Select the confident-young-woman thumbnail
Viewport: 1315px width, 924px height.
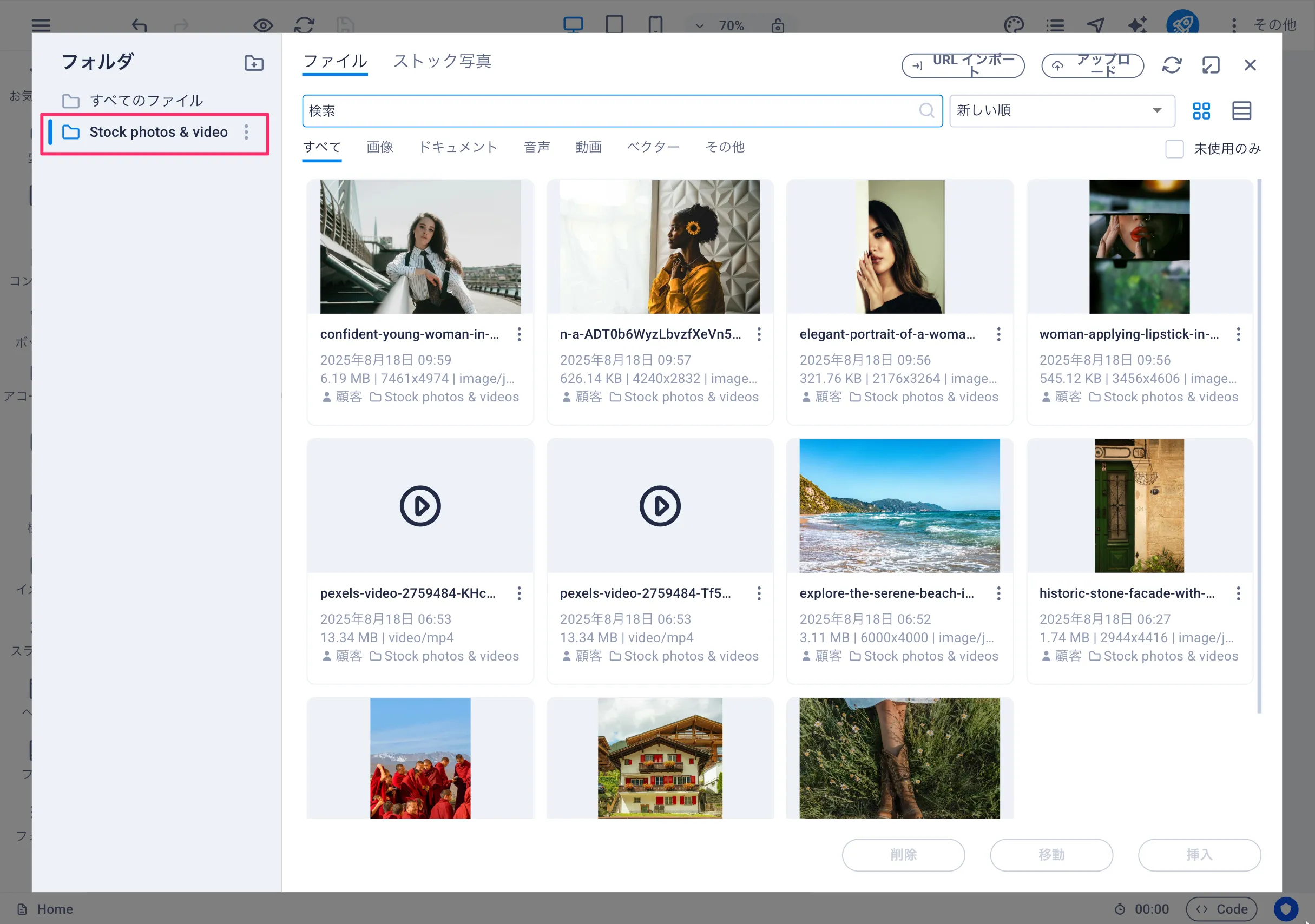tap(420, 247)
